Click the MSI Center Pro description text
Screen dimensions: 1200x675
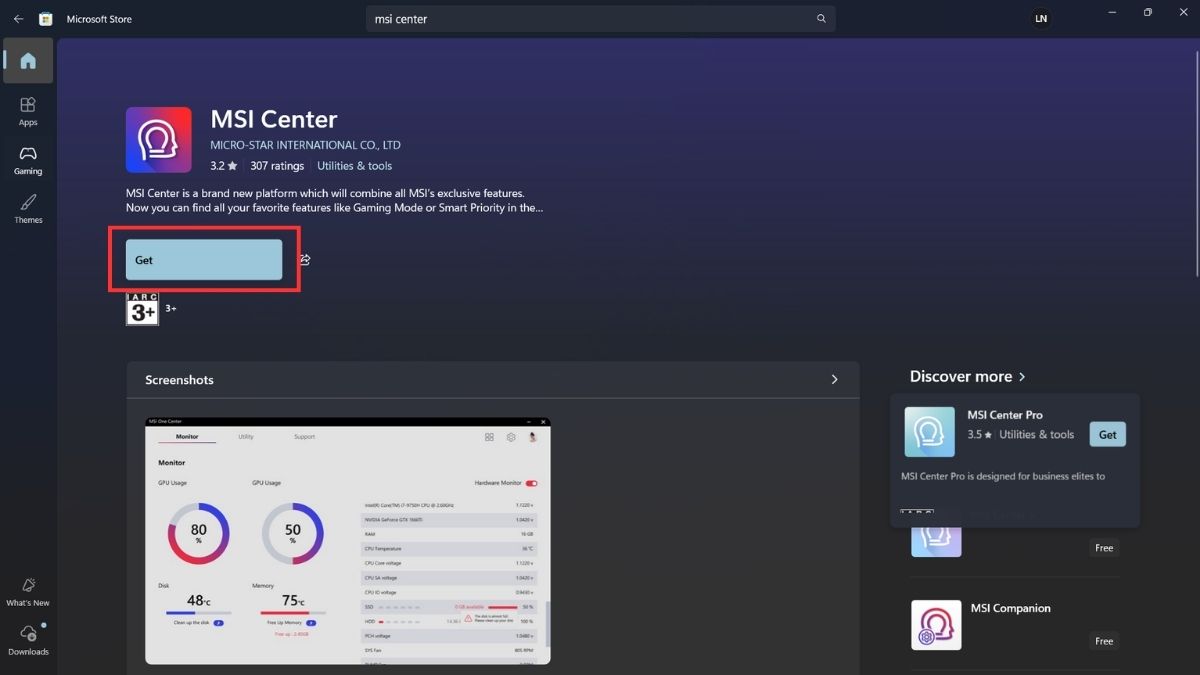(x=1003, y=476)
